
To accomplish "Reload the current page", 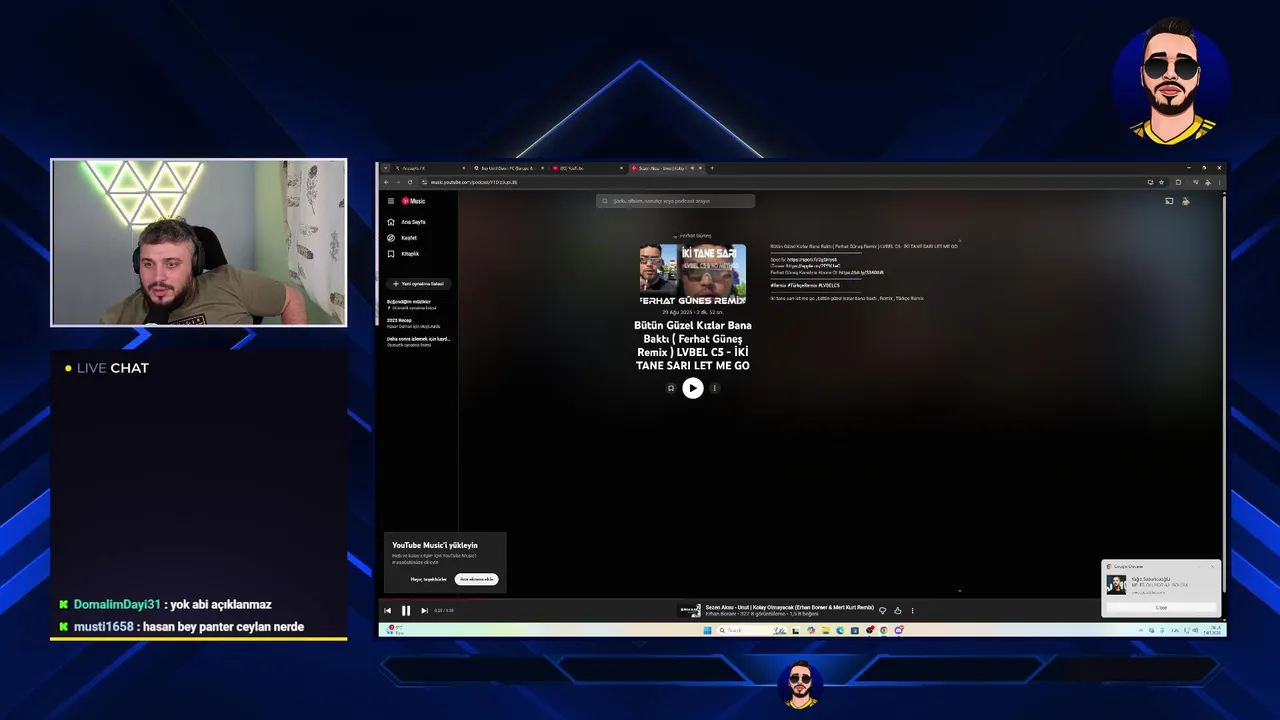I will point(409,182).
